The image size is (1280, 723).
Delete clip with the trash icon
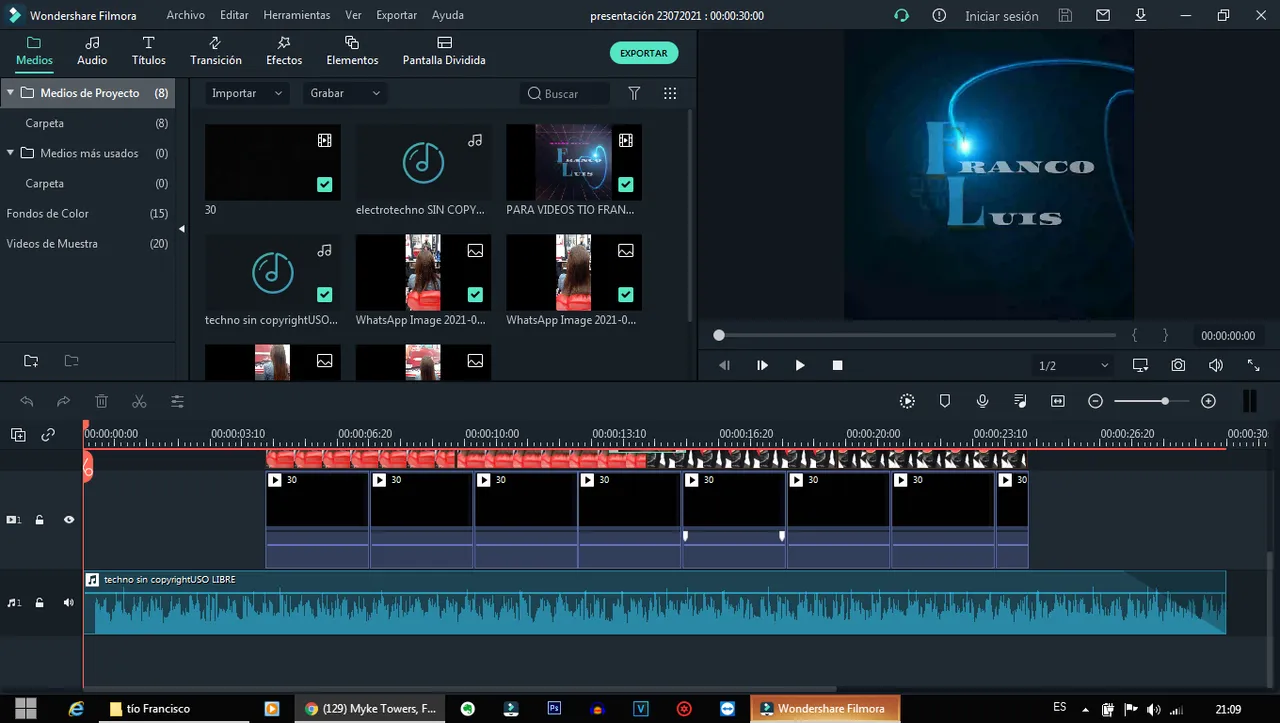(101, 401)
